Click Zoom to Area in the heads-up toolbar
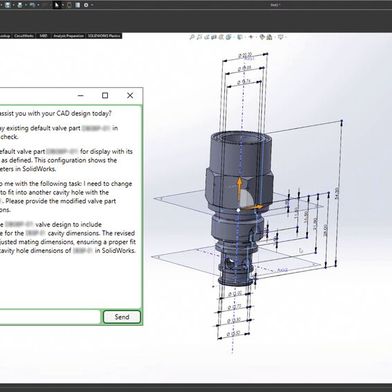Screen dimensions: 392x392 [x=199, y=37]
